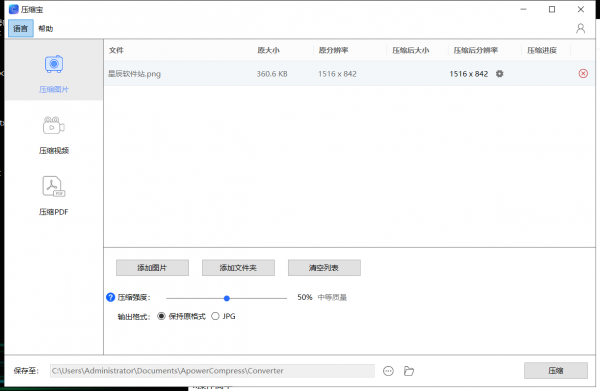Open the output folder icon
Screen dimensions: 600x391
(409, 371)
